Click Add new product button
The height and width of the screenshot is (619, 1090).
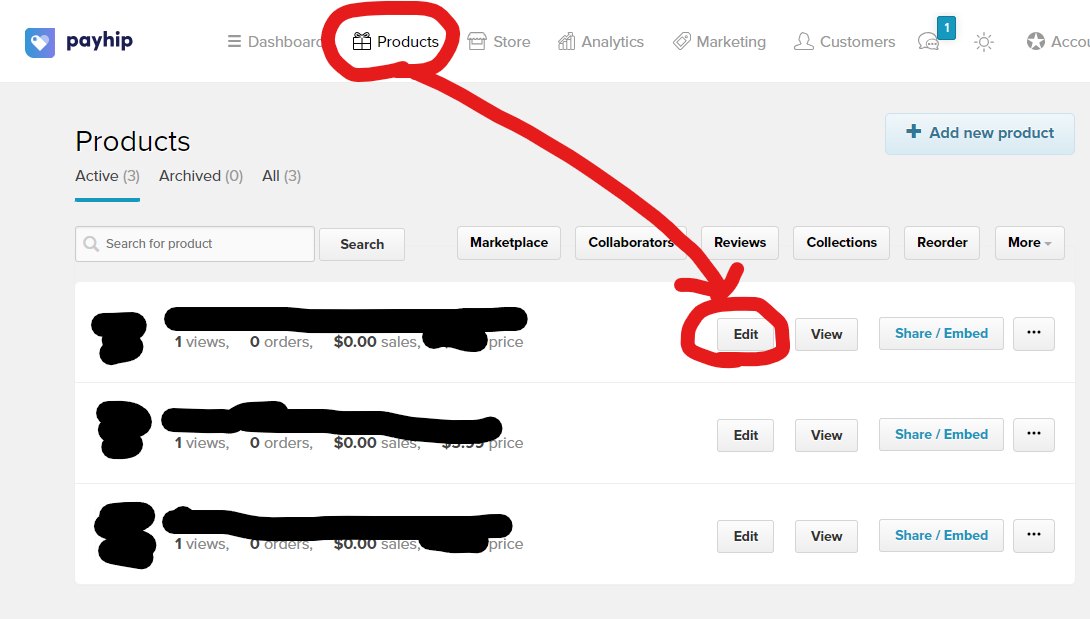[979, 133]
